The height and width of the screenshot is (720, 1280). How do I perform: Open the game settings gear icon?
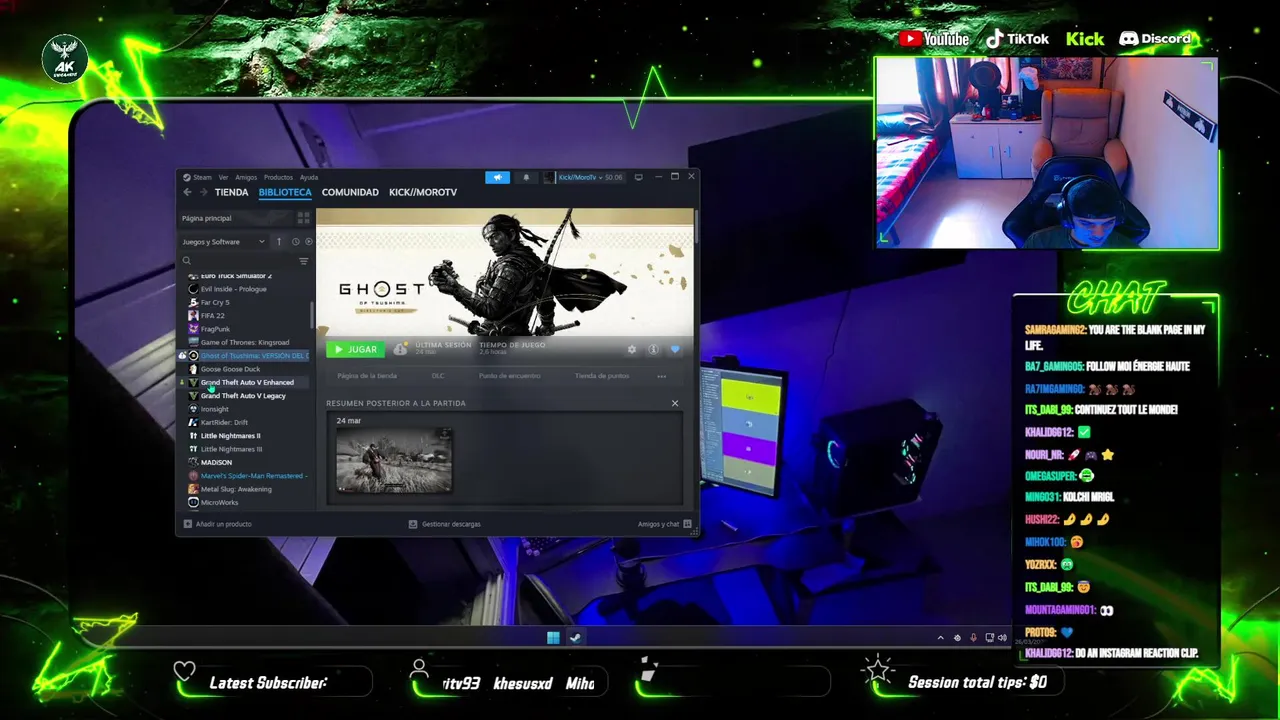point(631,349)
